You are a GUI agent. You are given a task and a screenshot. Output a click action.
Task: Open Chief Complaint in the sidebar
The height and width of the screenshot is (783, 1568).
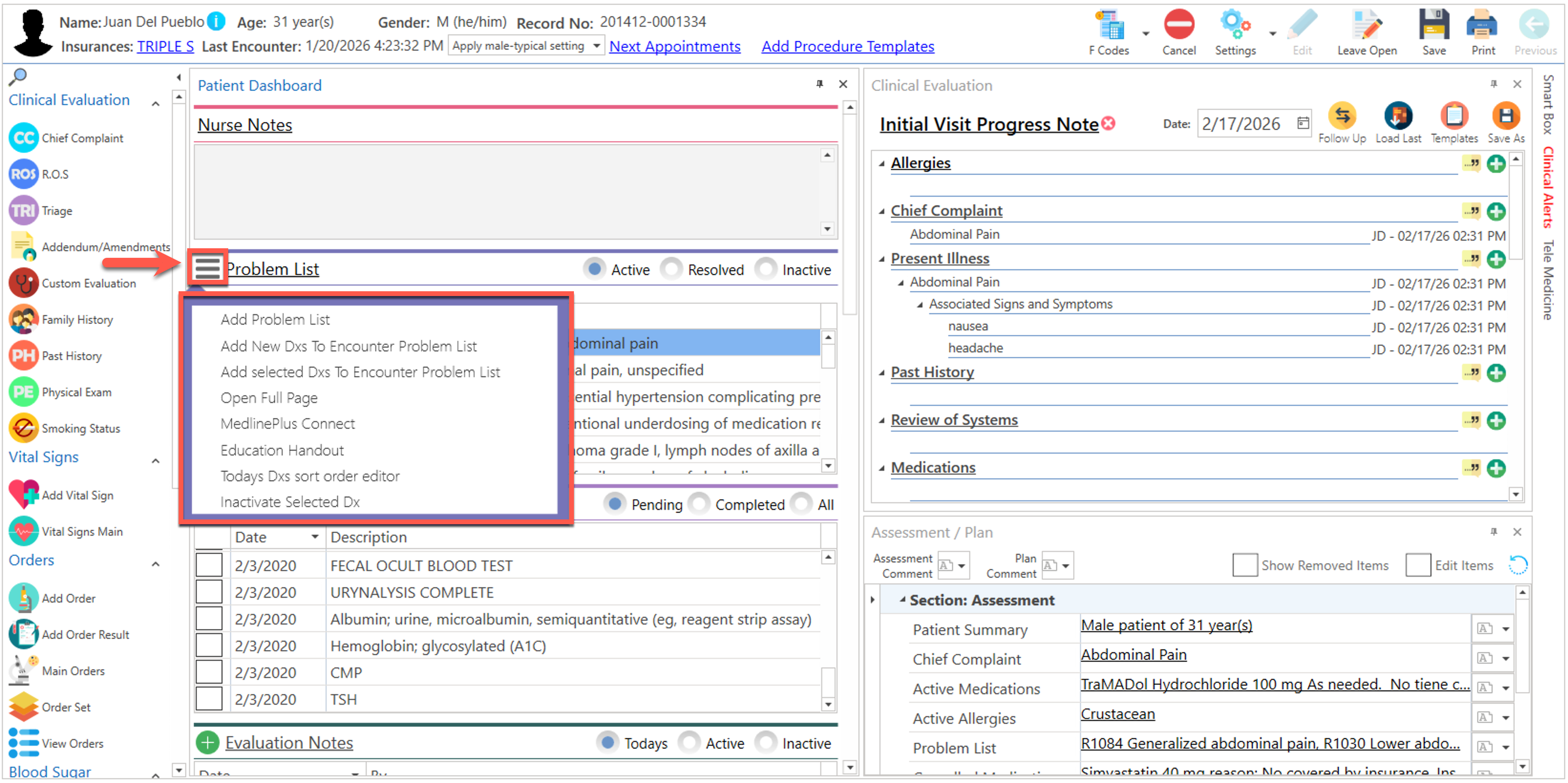pos(82,138)
